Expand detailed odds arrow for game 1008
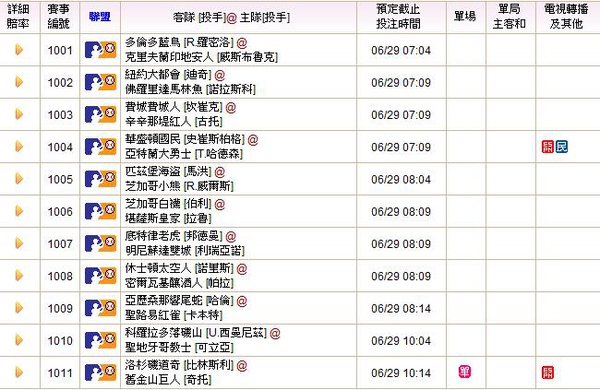This screenshot has height=390, width=600. 19,276
